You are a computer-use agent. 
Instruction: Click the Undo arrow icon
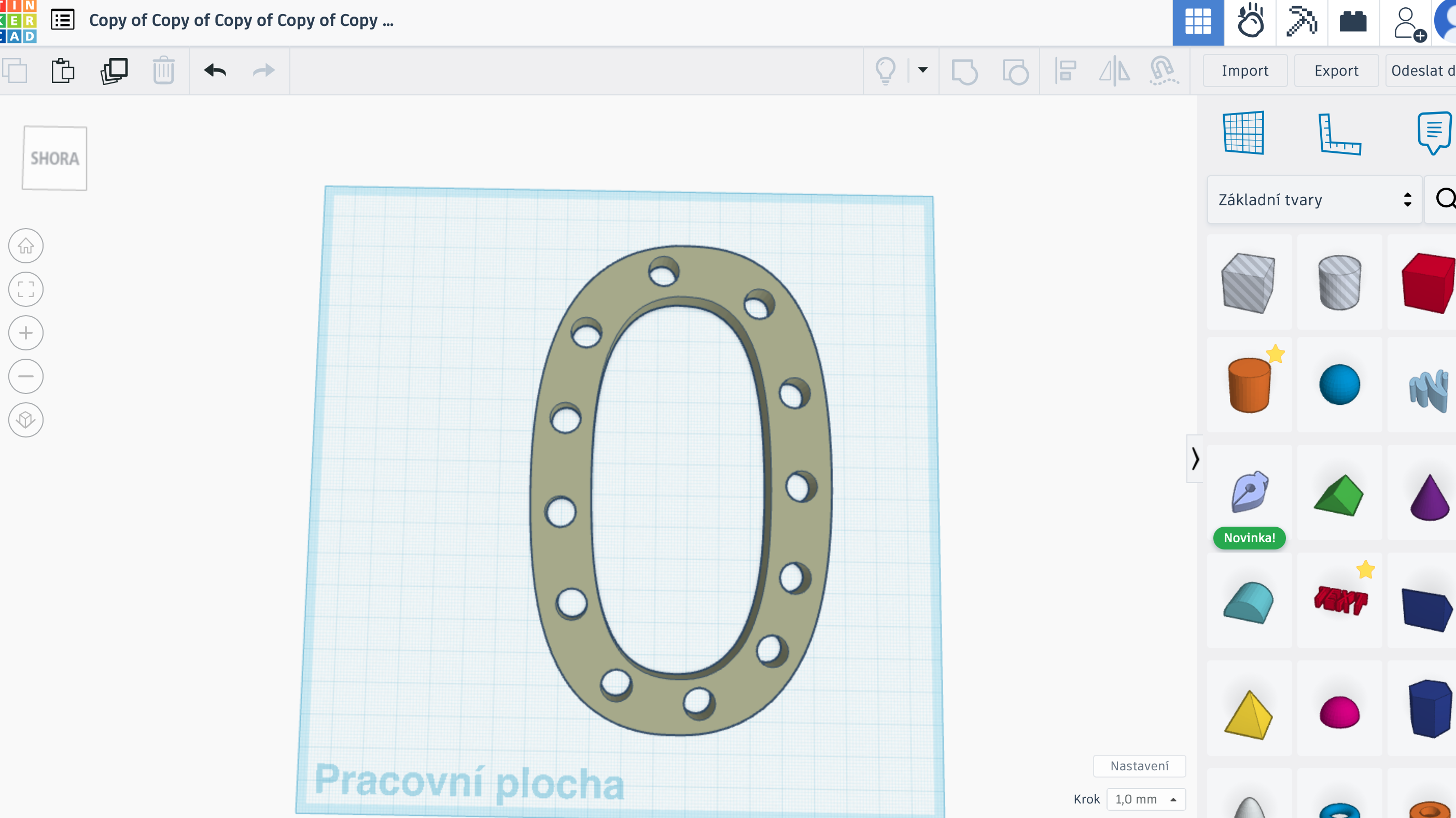(x=215, y=70)
